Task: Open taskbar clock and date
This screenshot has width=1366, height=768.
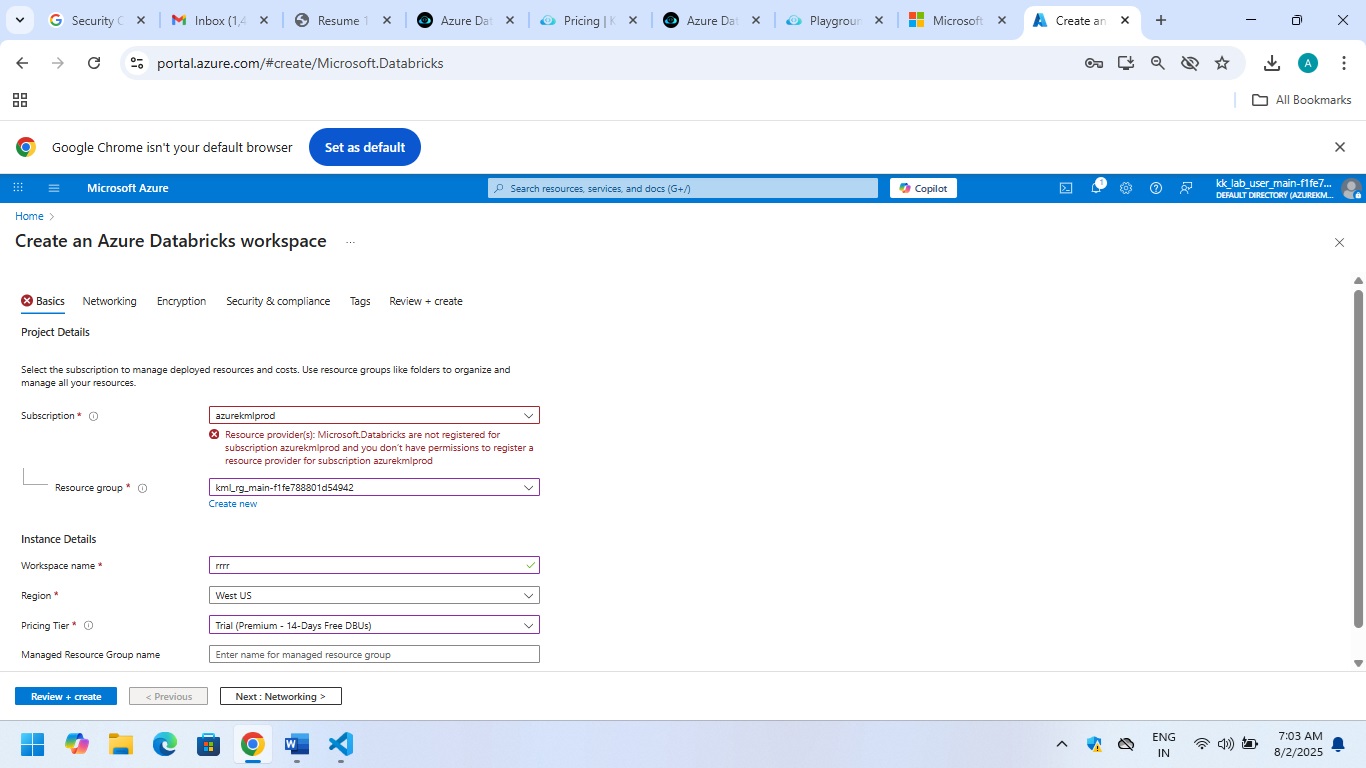Action: 1298,744
